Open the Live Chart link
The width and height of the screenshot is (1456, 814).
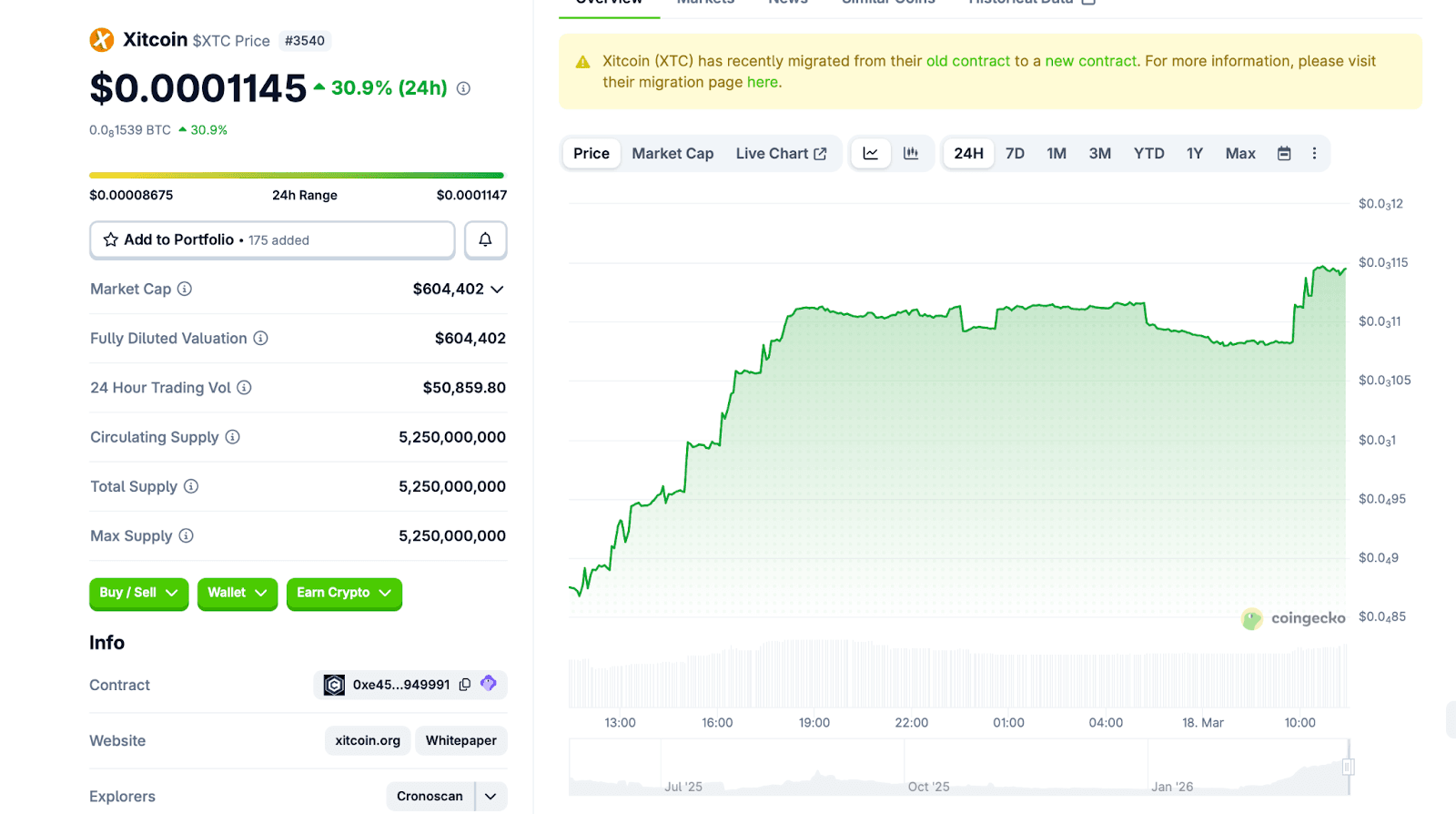[781, 153]
